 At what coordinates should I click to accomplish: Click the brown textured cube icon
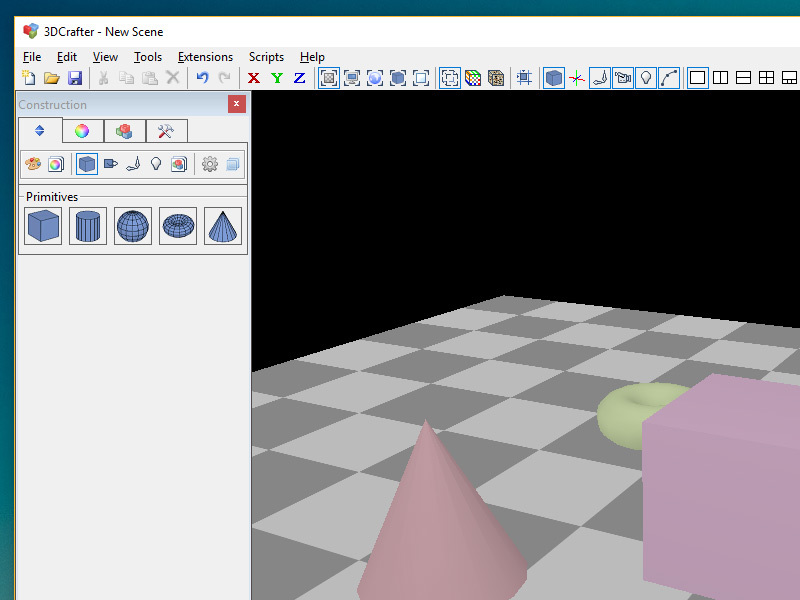point(496,78)
